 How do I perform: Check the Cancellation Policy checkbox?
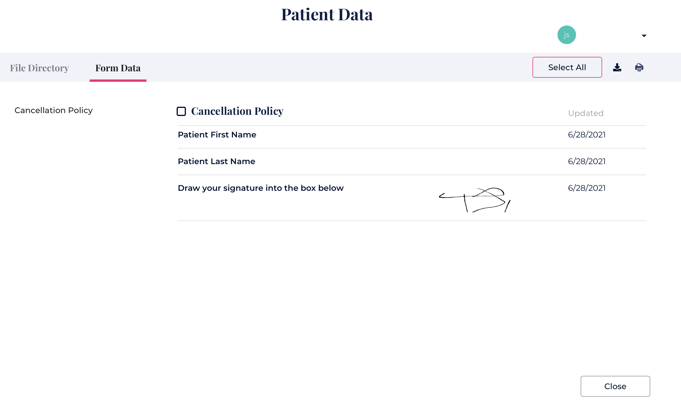point(181,111)
